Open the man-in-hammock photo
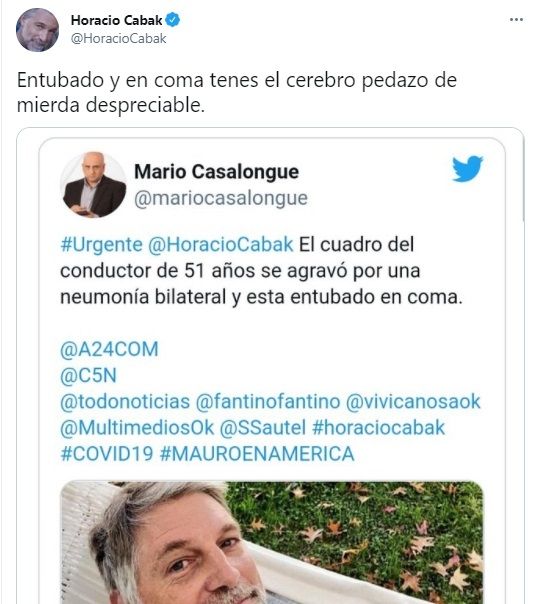The height and width of the screenshot is (604, 538). click(x=272, y=542)
